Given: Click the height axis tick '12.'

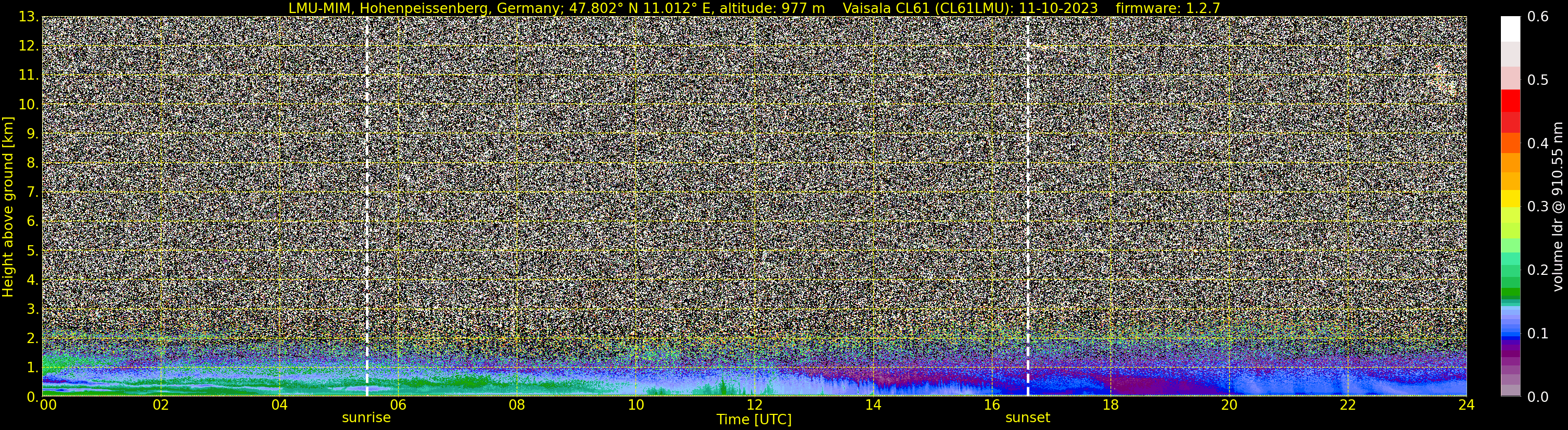Looking at the screenshot, I should [28, 46].
